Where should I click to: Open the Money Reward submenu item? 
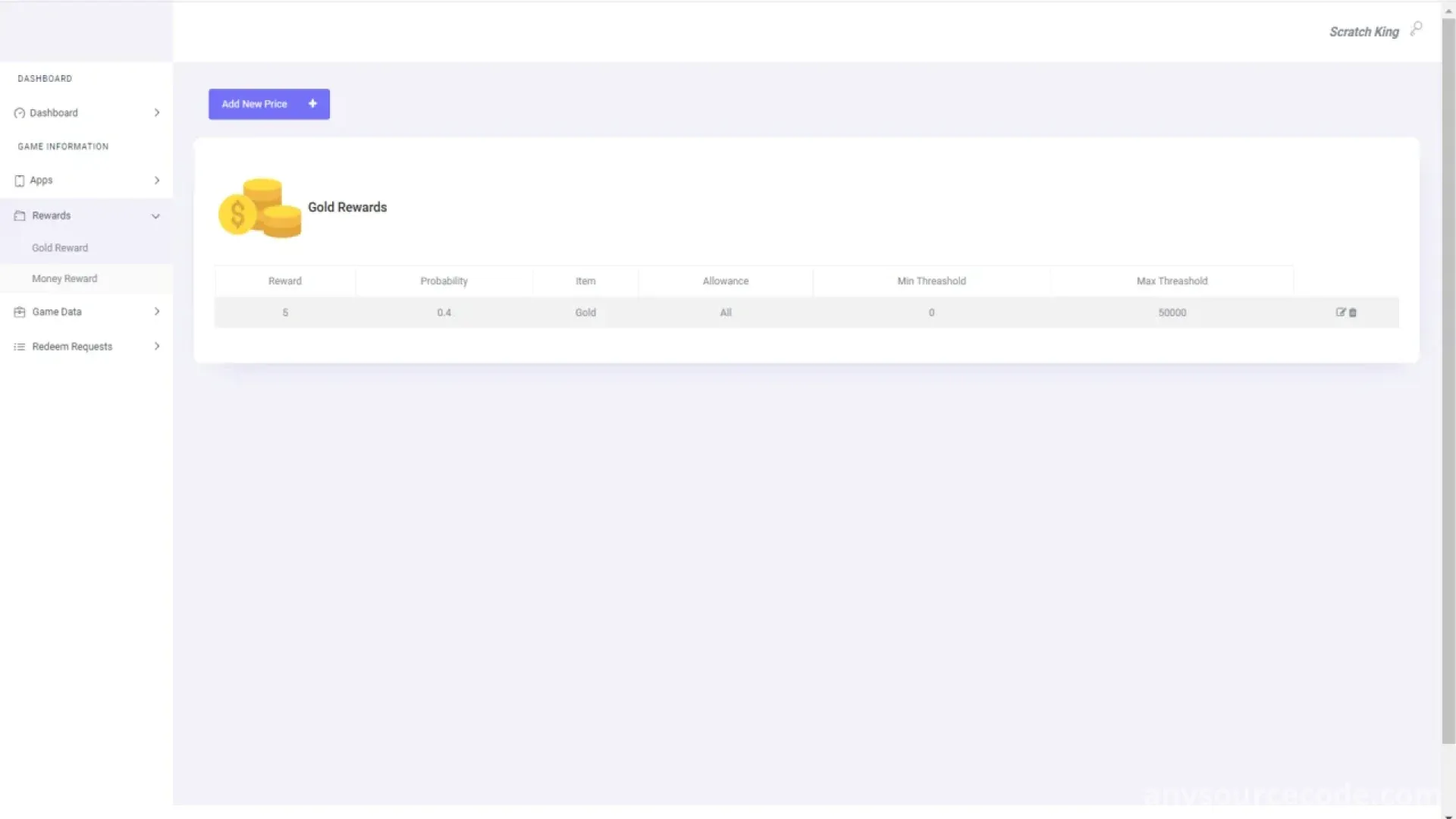(64, 279)
